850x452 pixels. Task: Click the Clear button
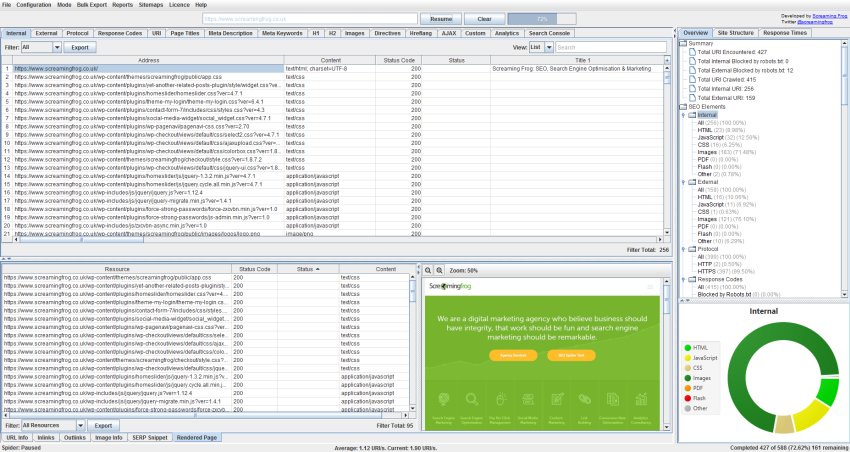(x=485, y=19)
